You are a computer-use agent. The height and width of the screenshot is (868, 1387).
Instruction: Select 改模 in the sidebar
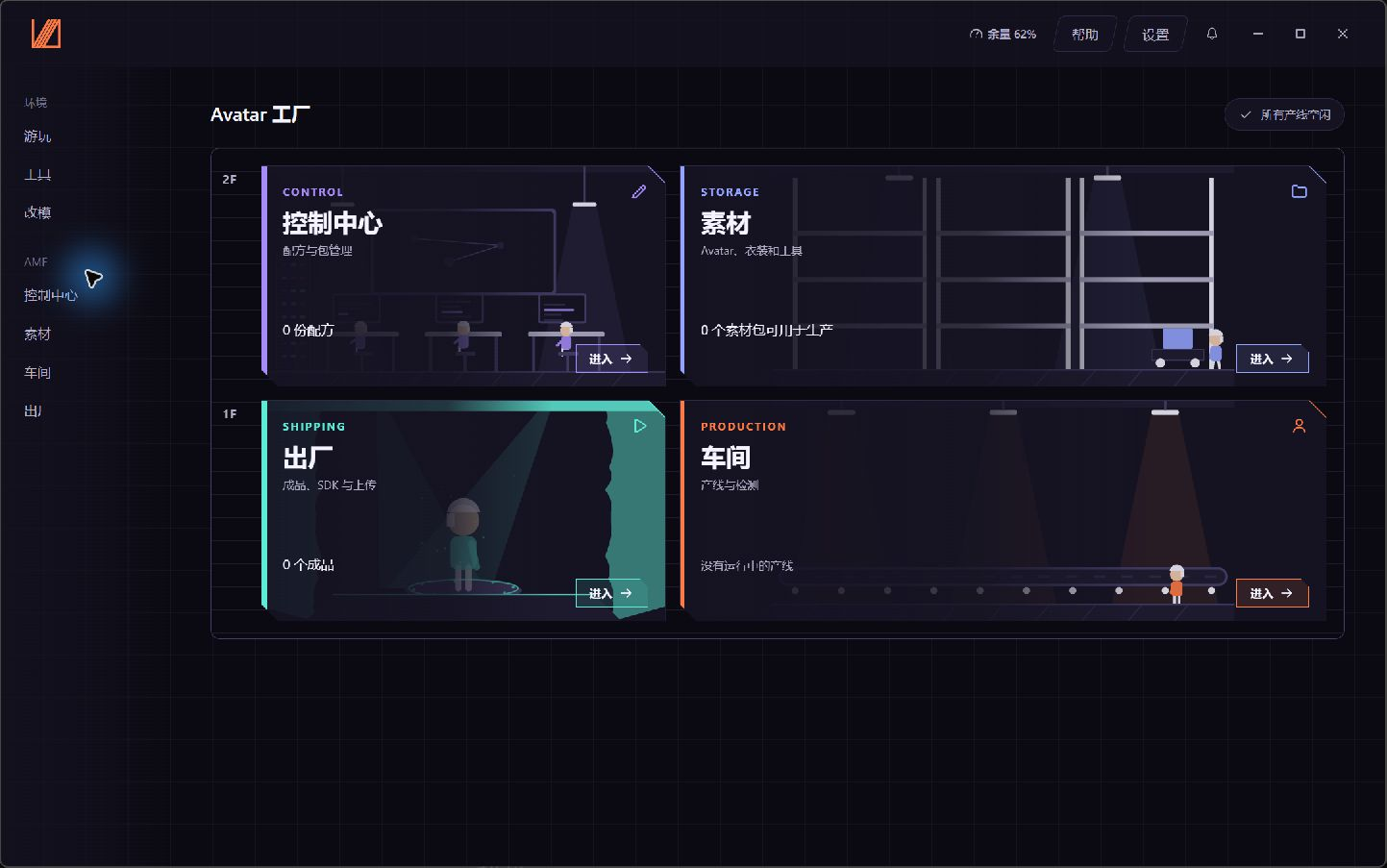pyautogui.click(x=37, y=212)
